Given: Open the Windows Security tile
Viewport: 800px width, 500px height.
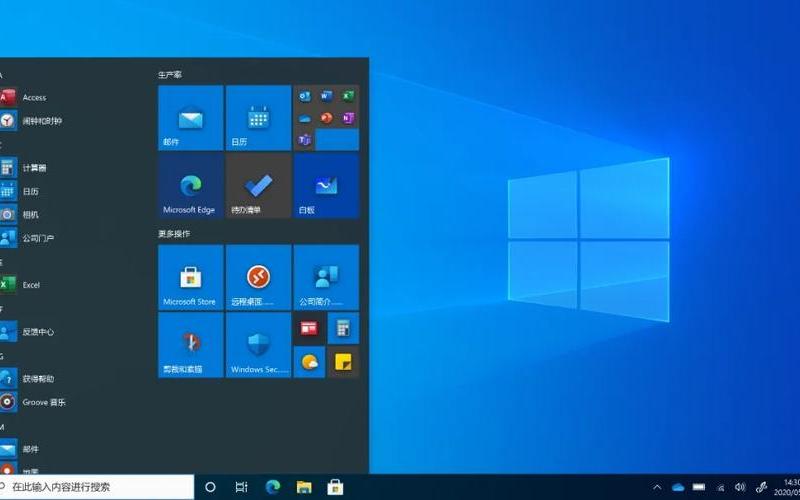Looking at the screenshot, I should 258,345.
